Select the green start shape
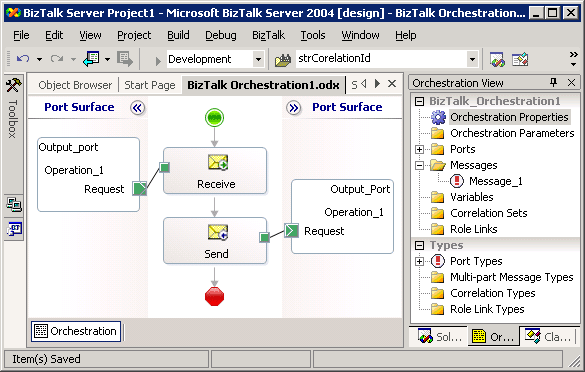The image size is (585, 372). click(215, 118)
